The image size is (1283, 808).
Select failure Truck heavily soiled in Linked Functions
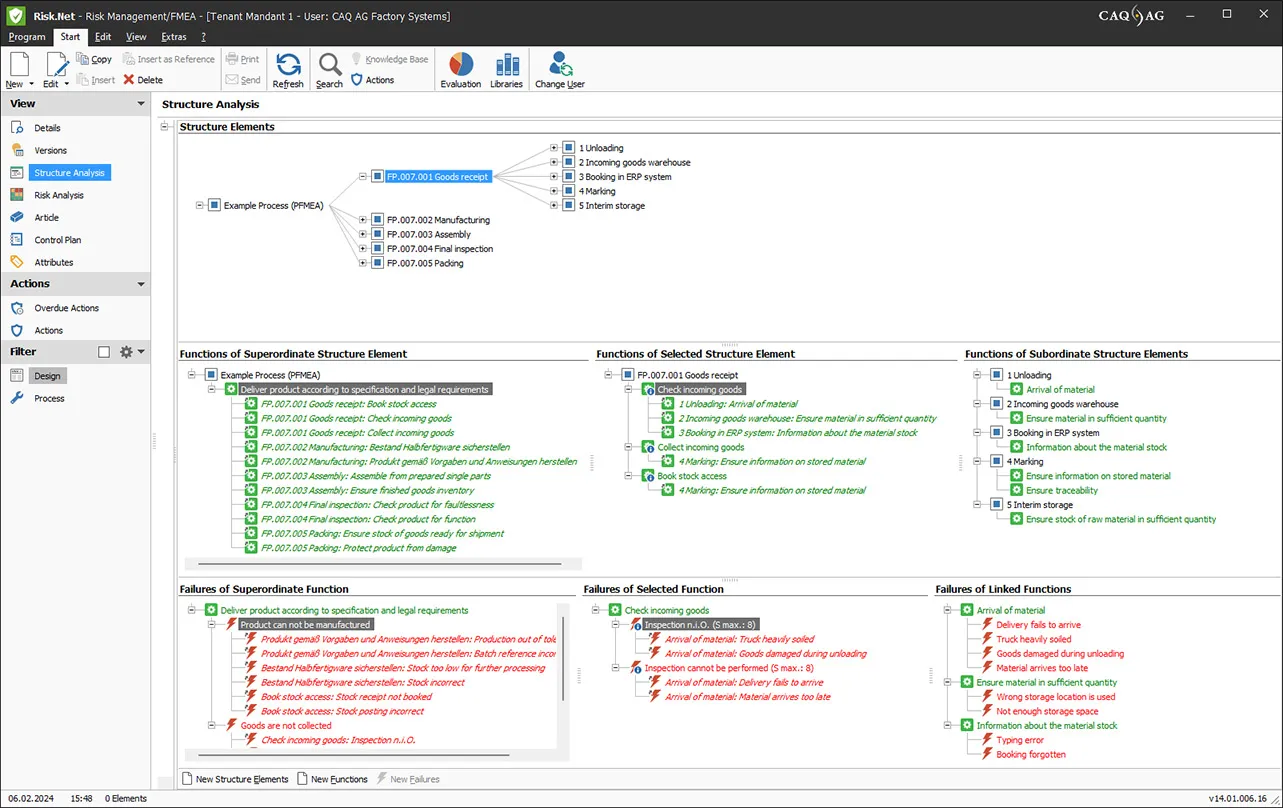point(1033,639)
